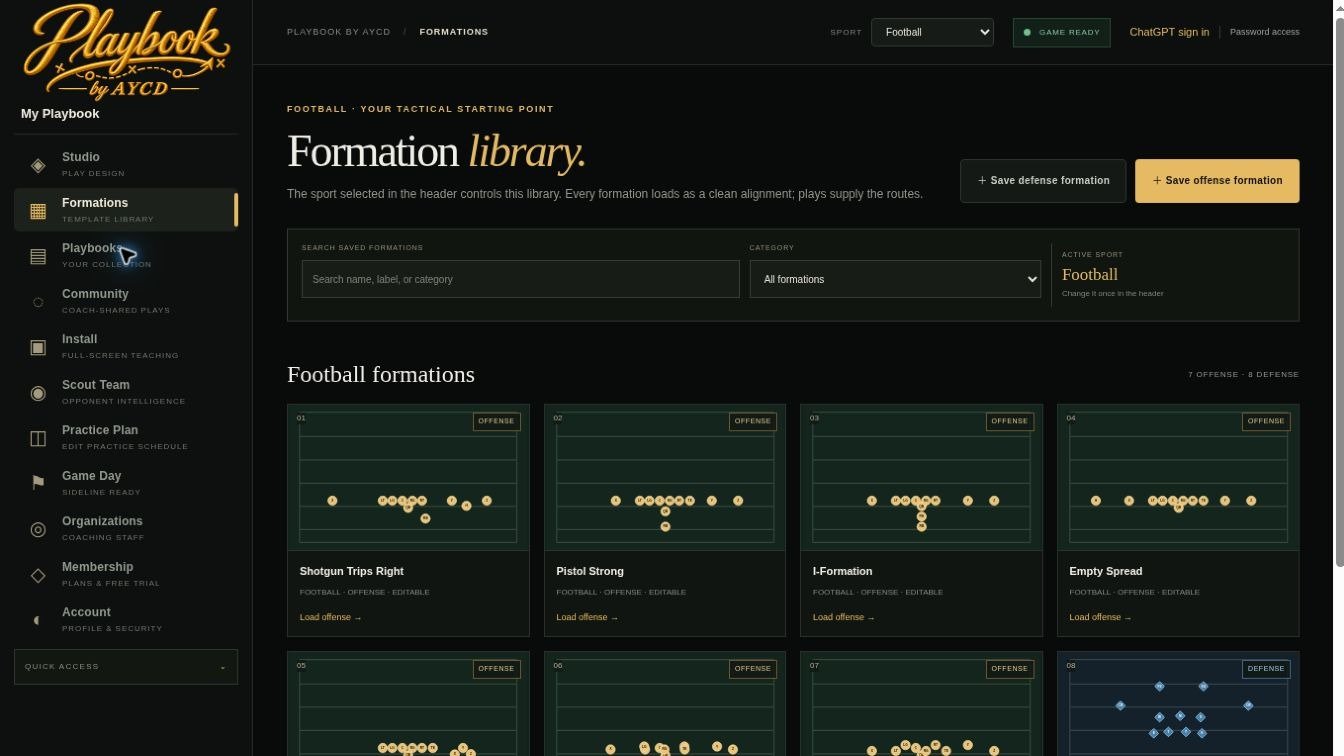Open the Pistol Strong formation diagram
The image size is (1344, 756).
[665, 478]
